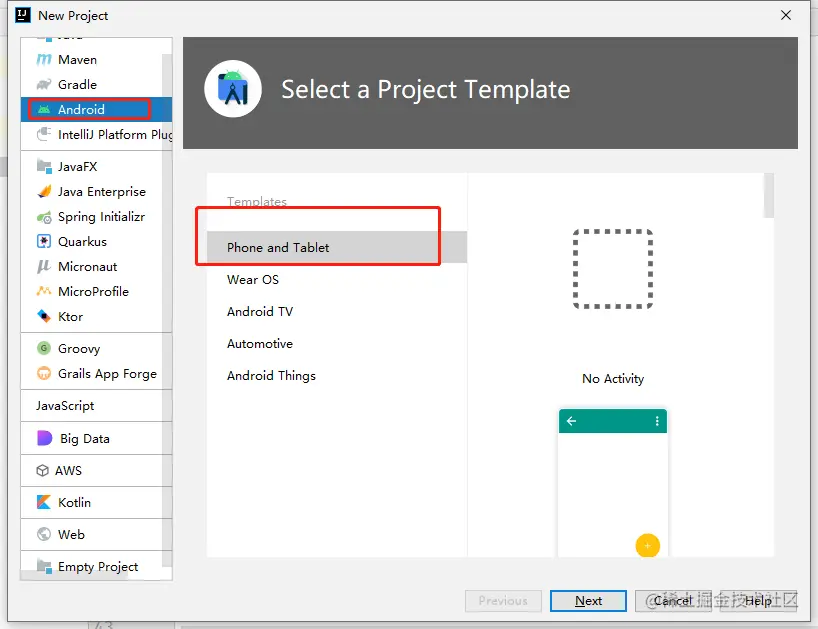Click the back arrow in activity preview
Screen dimensions: 818x629
(x=571, y=421)
